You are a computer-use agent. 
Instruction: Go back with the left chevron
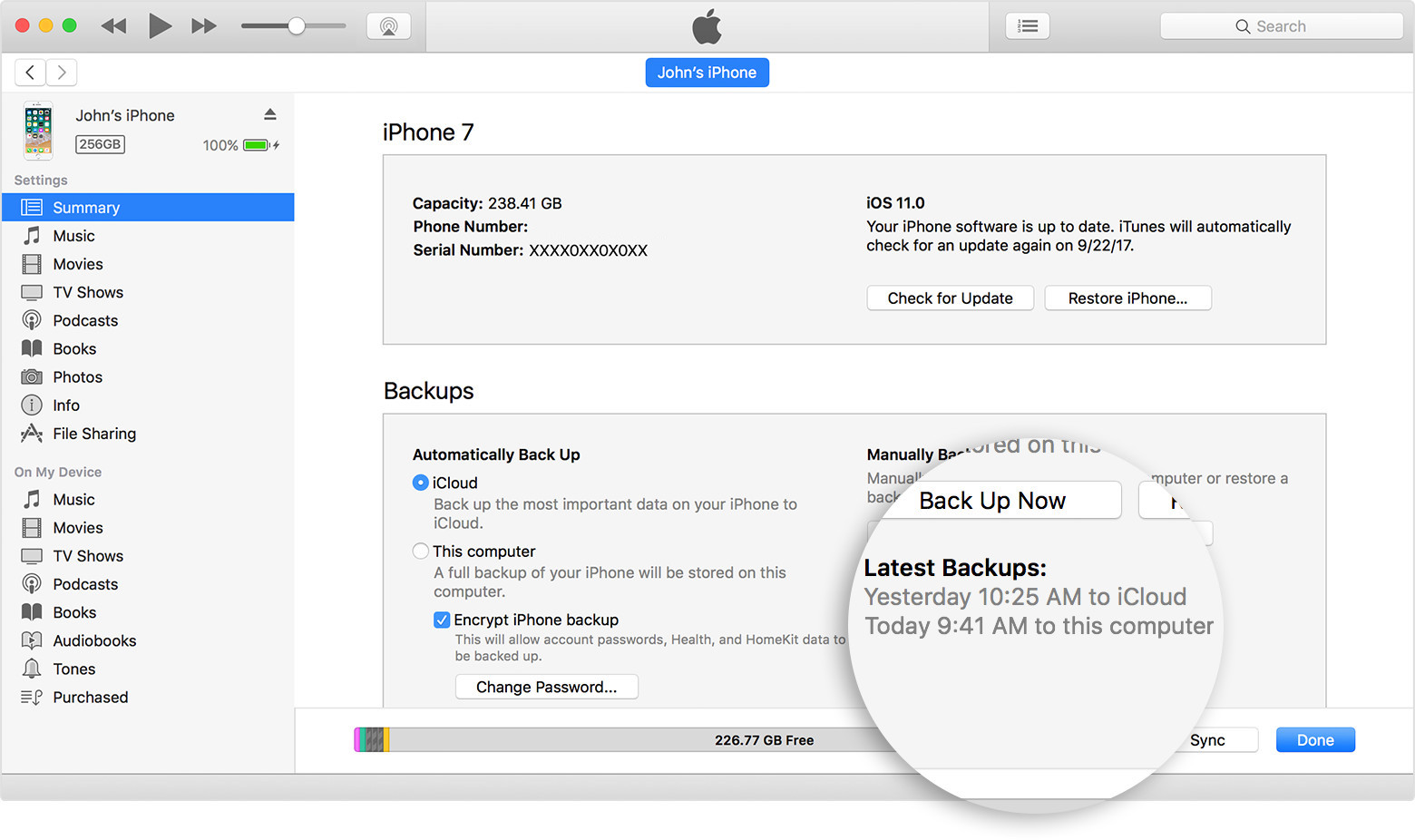click(x=30, y=73)
